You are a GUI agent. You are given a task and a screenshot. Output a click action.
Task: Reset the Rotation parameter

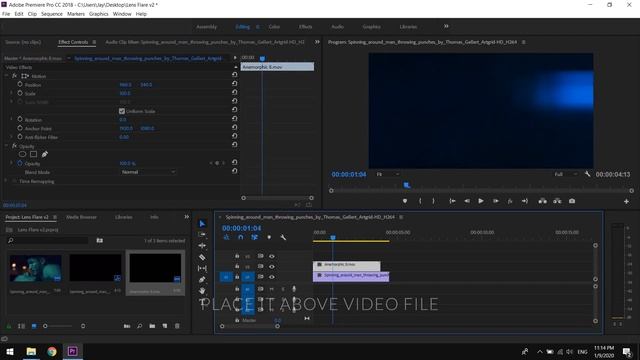(234, 119)
